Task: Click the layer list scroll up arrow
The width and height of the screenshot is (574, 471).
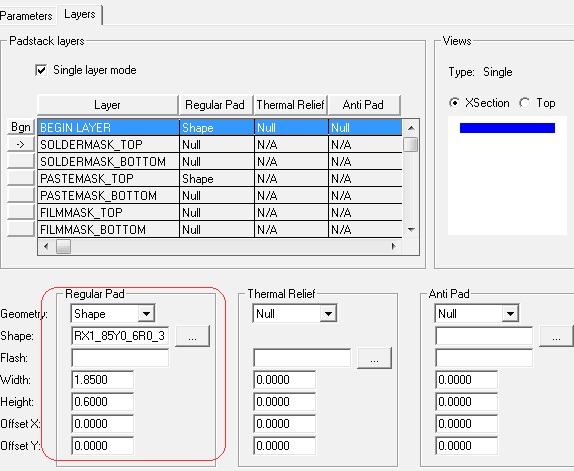Action: 411,128
